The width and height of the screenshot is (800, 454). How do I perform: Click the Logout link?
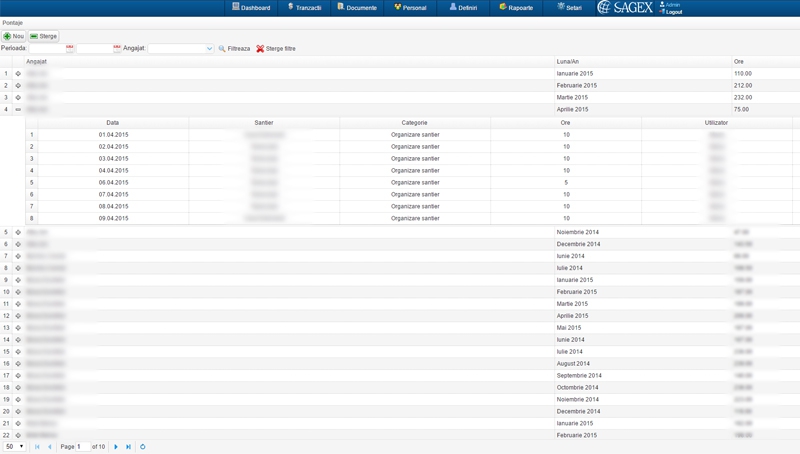coord(673,12)
